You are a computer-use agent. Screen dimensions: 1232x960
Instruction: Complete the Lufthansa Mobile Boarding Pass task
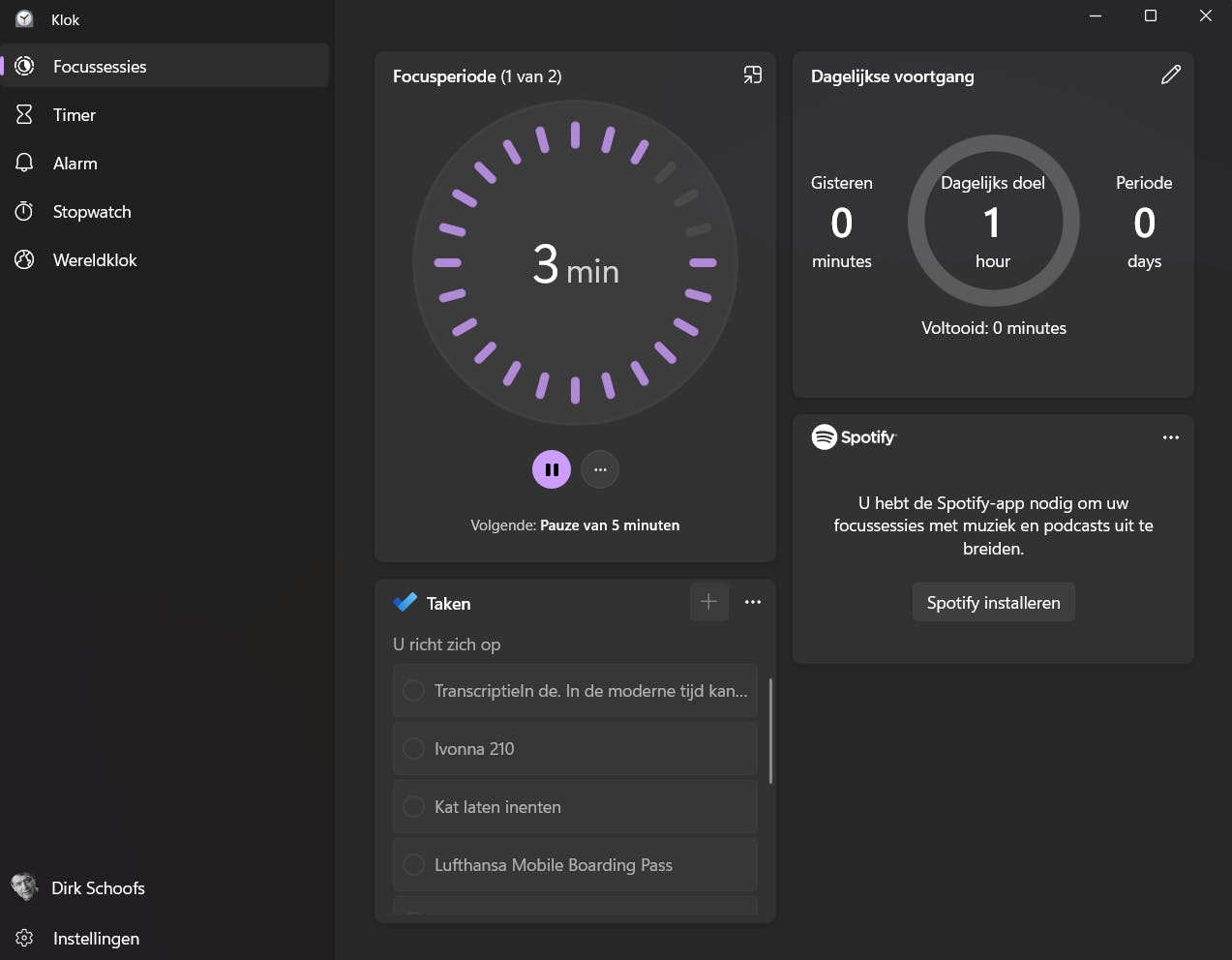click(x=413, y=865)
